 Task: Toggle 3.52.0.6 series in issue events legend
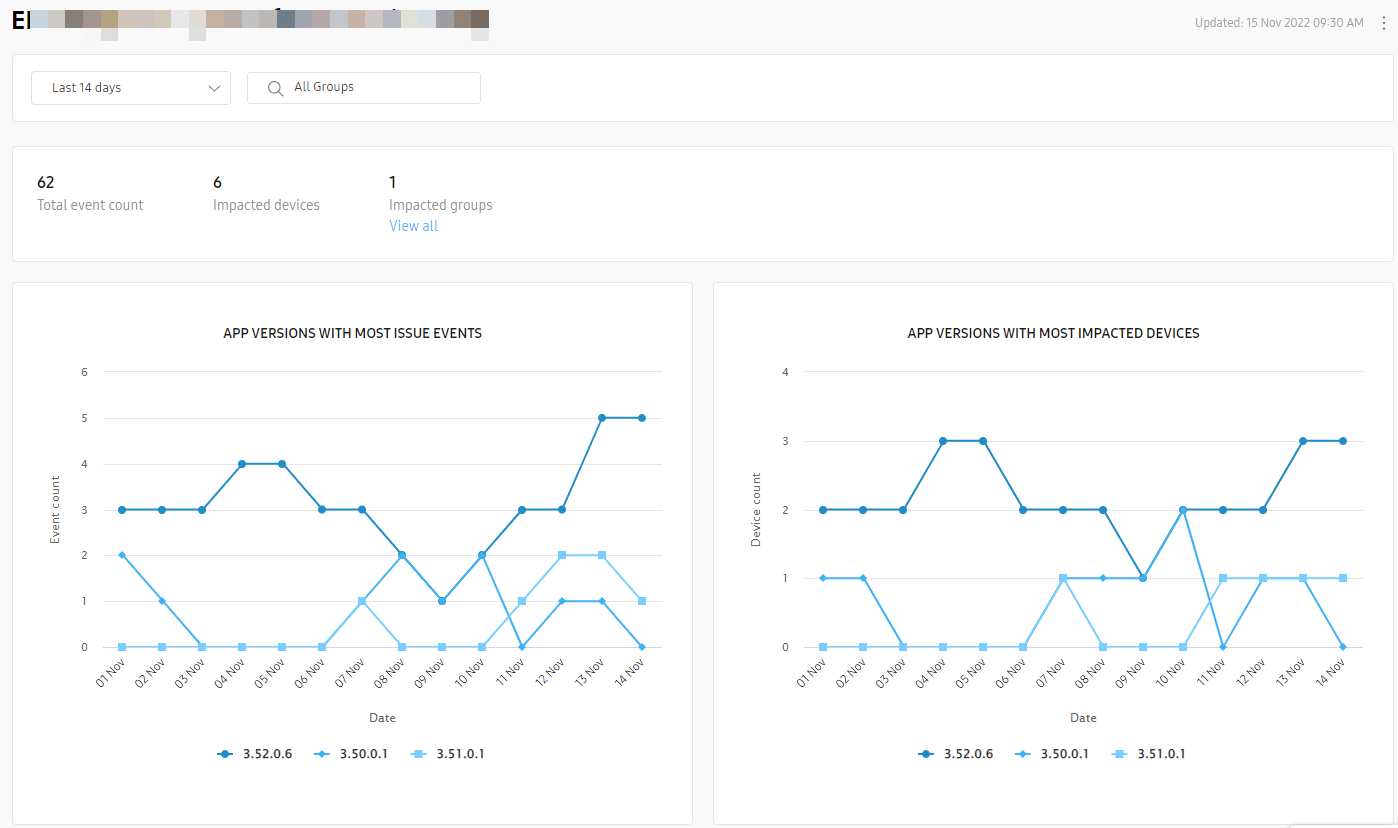point(256,754)
